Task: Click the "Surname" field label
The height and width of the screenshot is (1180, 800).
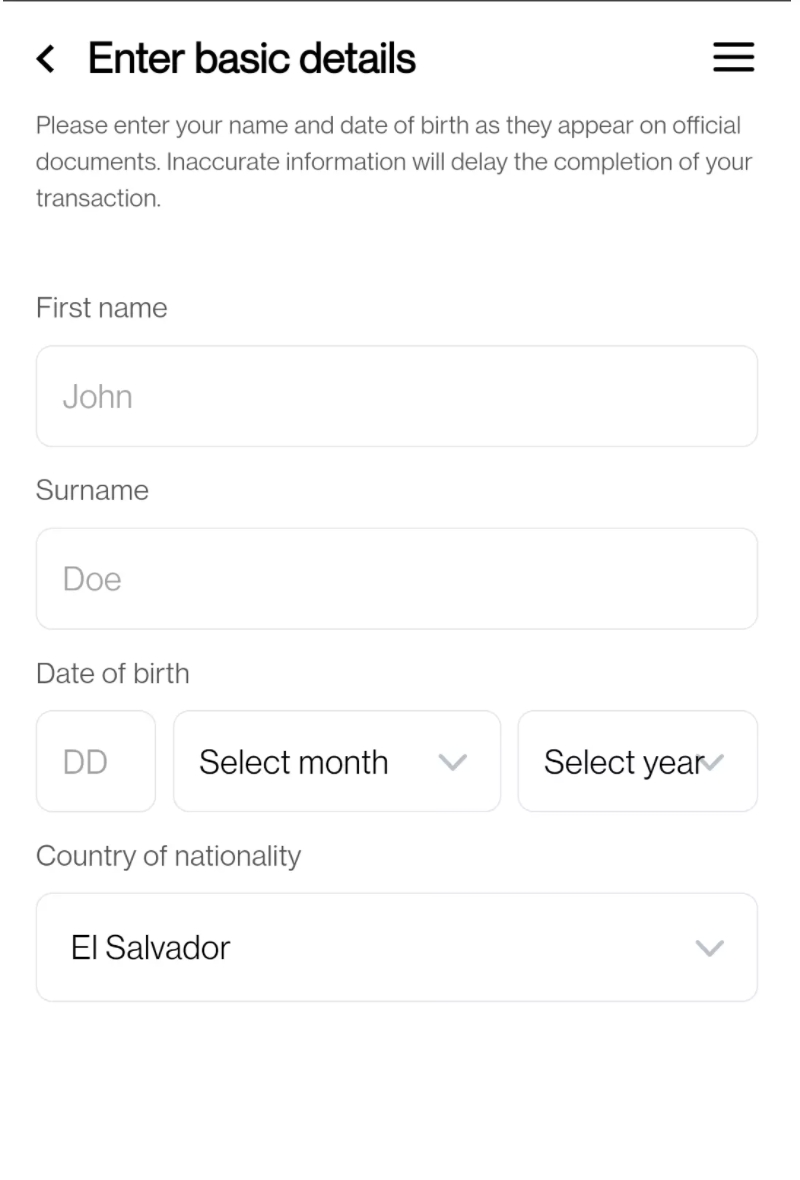Action: pos(92,491)
